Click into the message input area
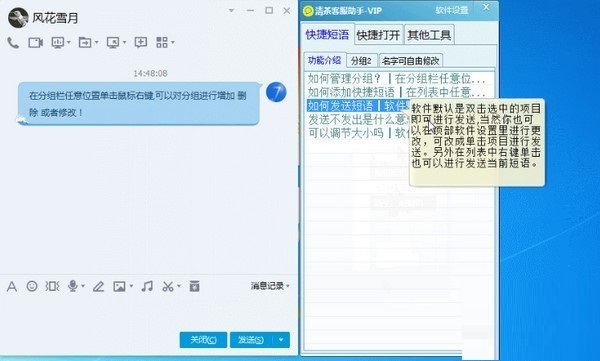 click(148, 312)
